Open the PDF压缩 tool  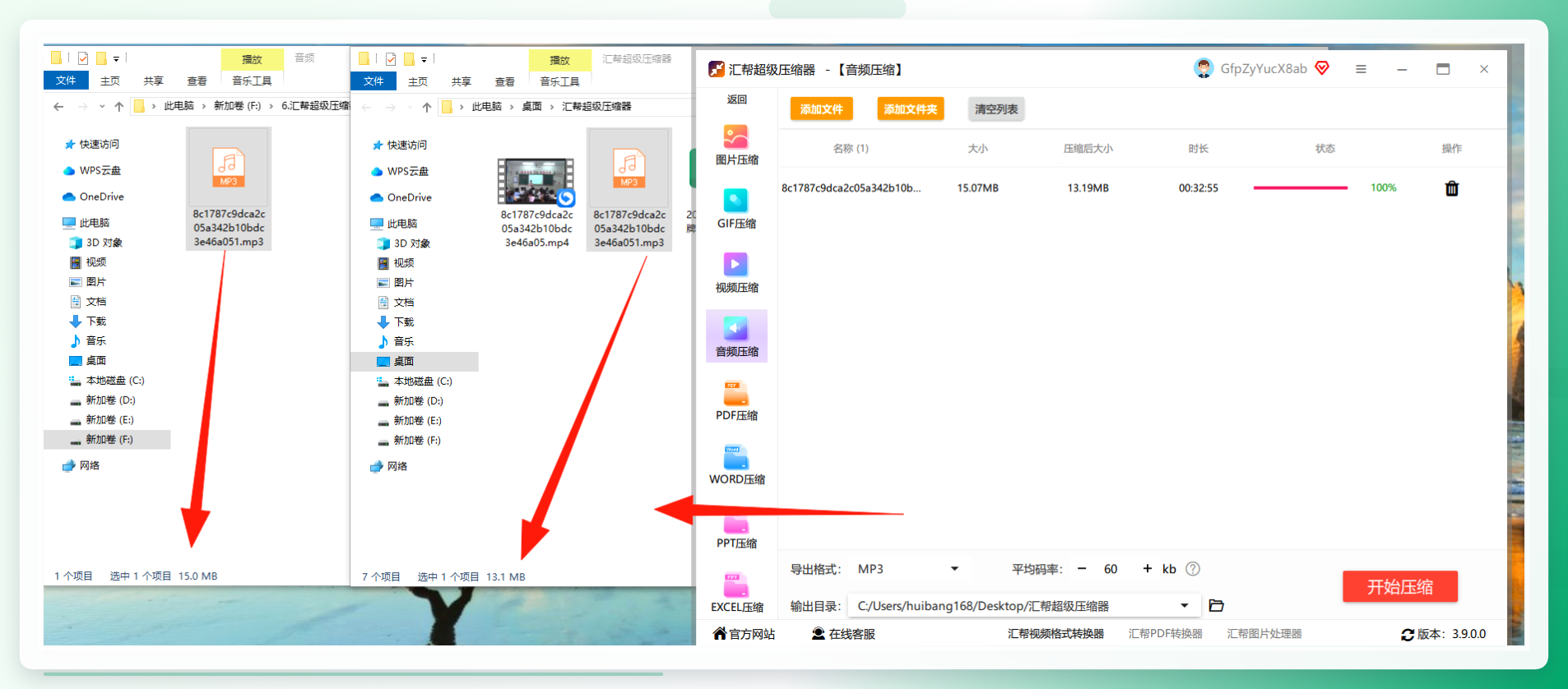point(736,400)
